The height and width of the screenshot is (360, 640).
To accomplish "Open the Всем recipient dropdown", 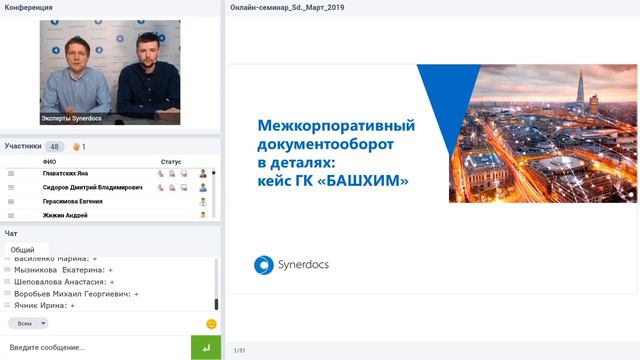I will point(28,323).
